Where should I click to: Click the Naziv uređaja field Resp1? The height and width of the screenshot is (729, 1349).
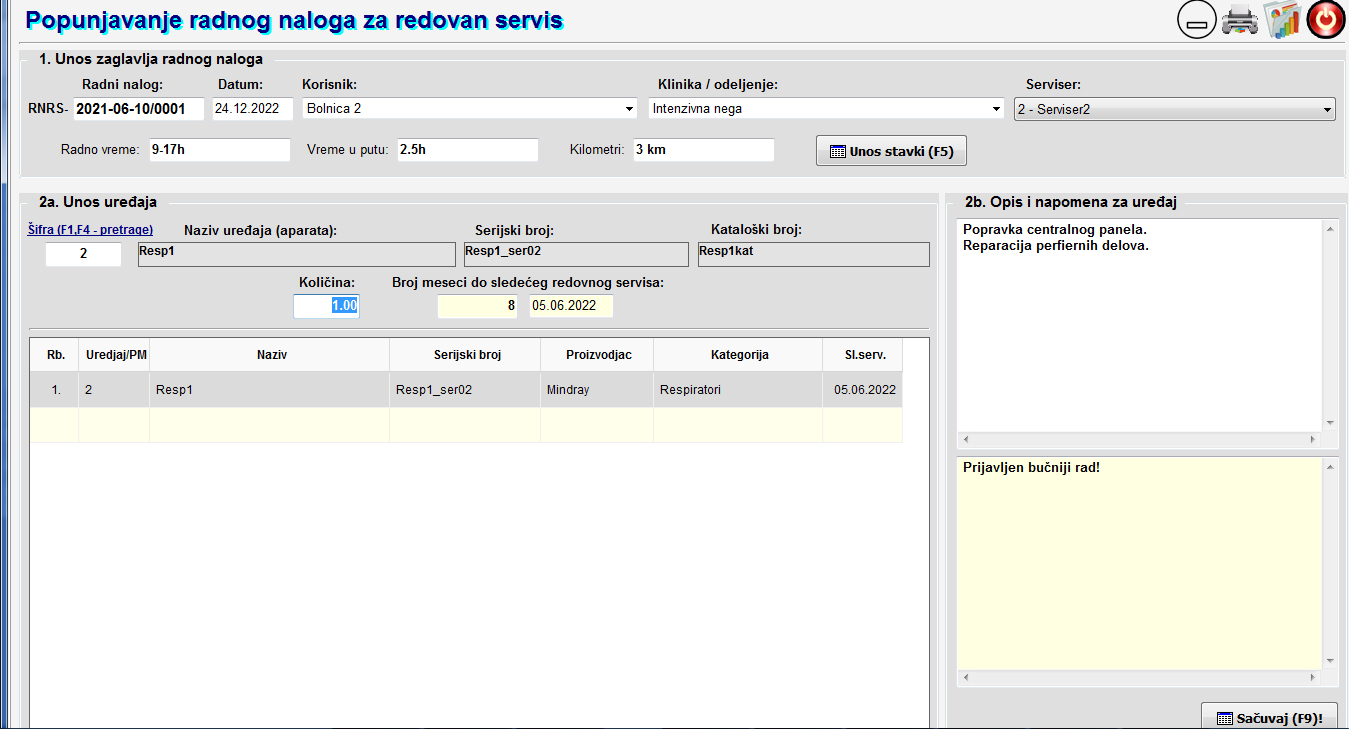coord(296,254)
